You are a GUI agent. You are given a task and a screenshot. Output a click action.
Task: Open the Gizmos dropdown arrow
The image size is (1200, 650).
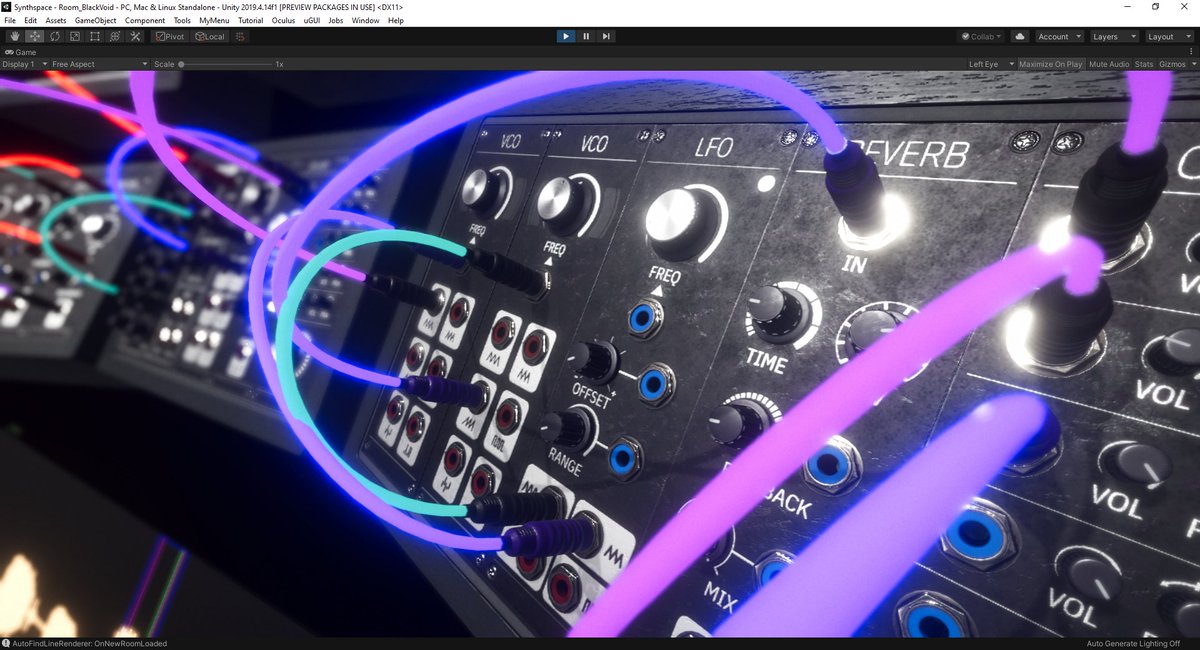[1192, 64]
